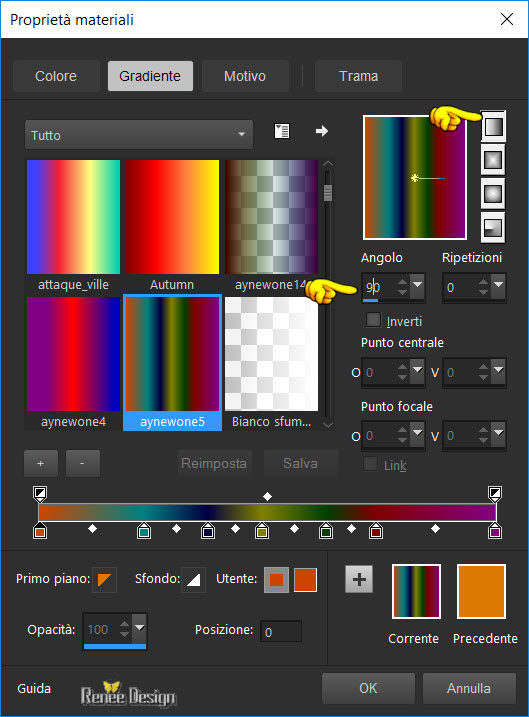Open the Angolo value dropdown arrow
The height and width of the screenshot is (717, 529).
tap(417, 285)
